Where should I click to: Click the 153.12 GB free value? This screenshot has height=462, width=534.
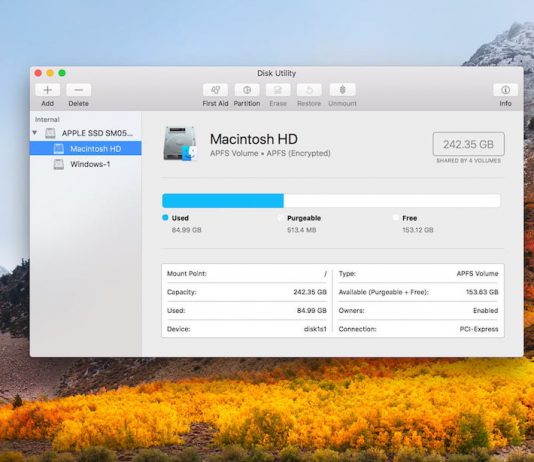pos(418,230)
